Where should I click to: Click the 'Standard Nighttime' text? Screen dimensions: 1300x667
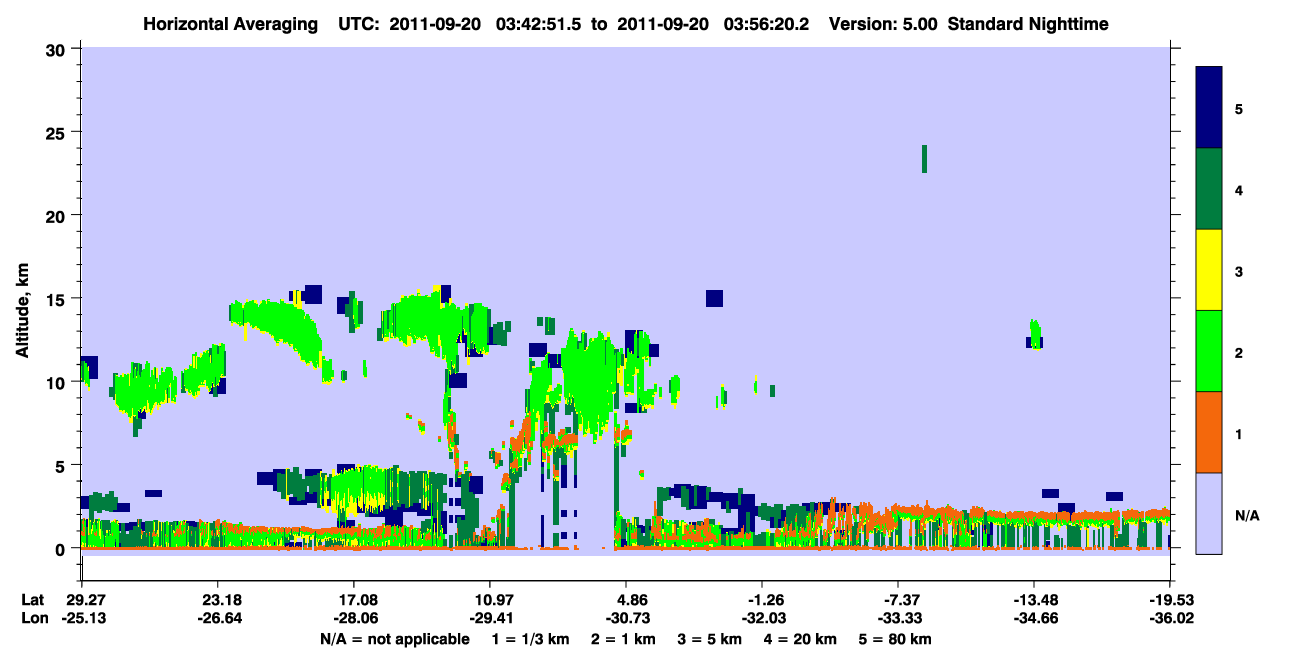[x=1028, y=24]
